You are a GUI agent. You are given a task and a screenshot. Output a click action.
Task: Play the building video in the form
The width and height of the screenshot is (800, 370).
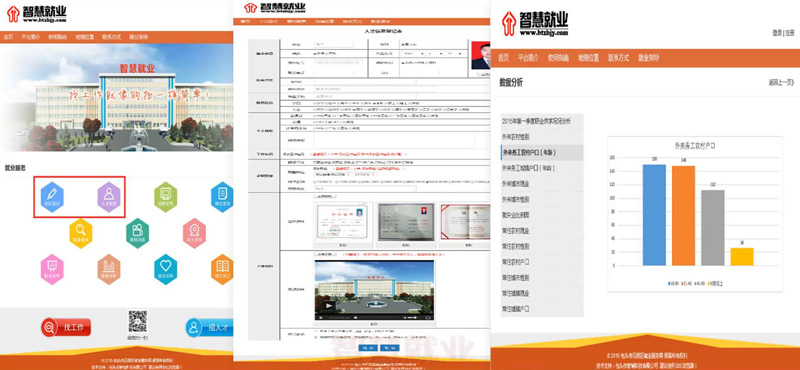point(330,305)
